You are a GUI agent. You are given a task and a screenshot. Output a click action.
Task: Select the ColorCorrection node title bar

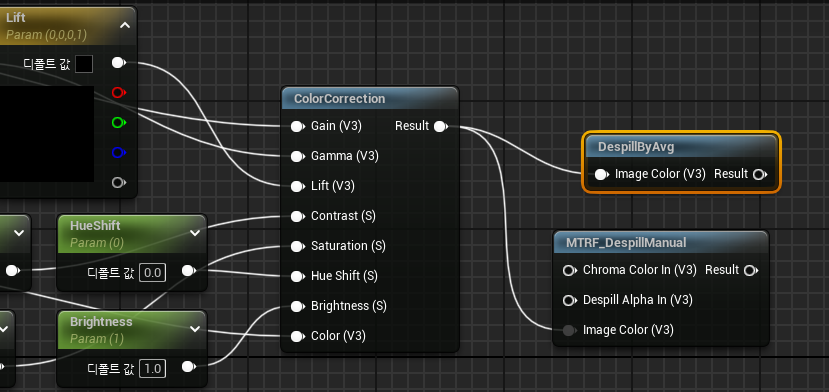point(370,99)
